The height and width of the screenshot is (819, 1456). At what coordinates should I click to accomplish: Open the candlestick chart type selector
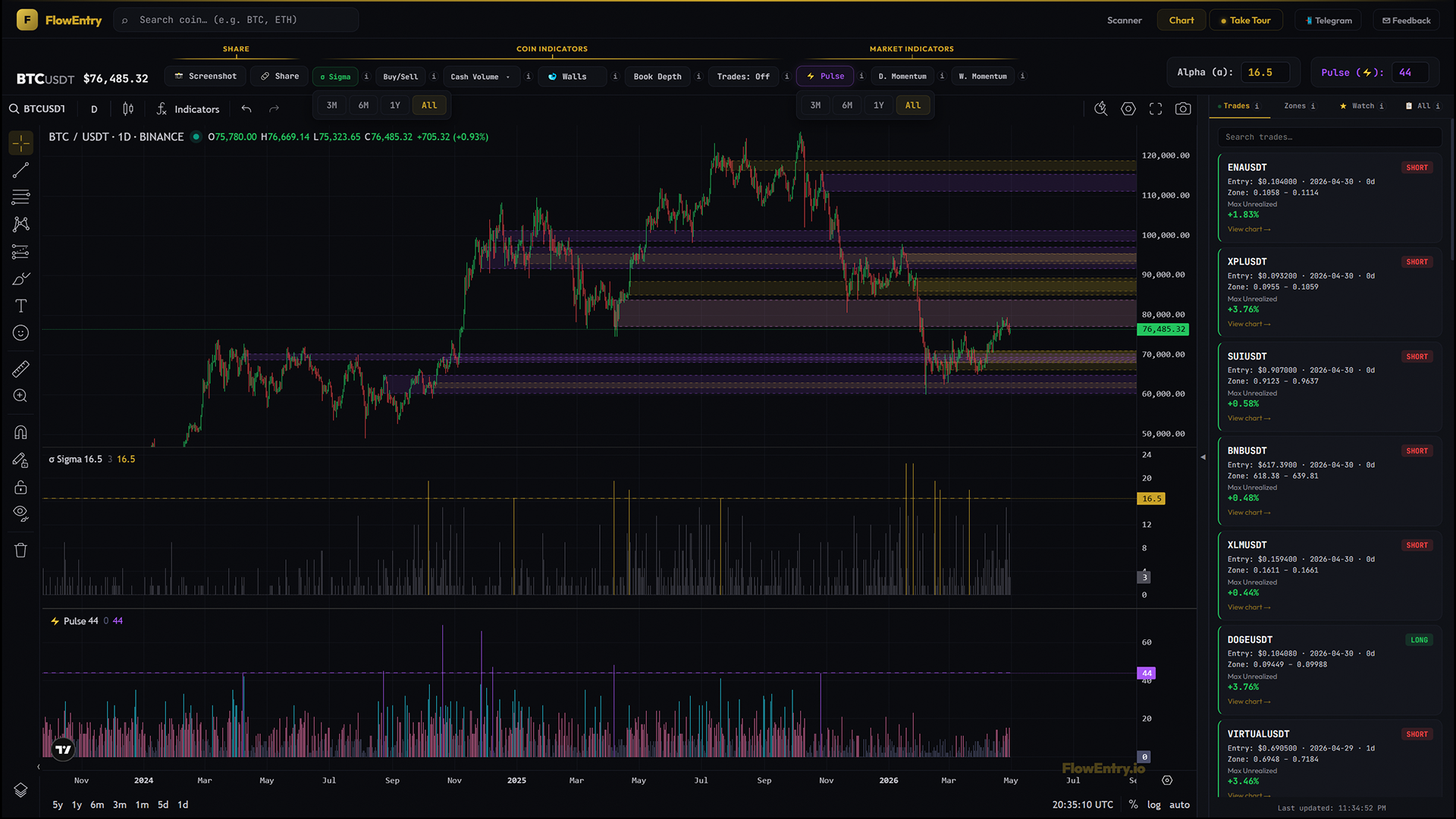point(128,109)
